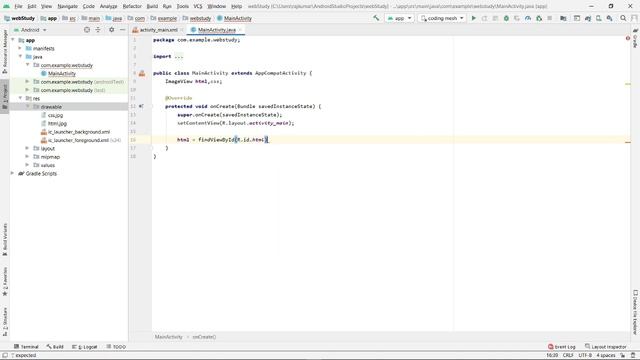Viewport: 640px width, 360px height.
Task: Open Device File Explorer side tab
Action: point(635,312)
